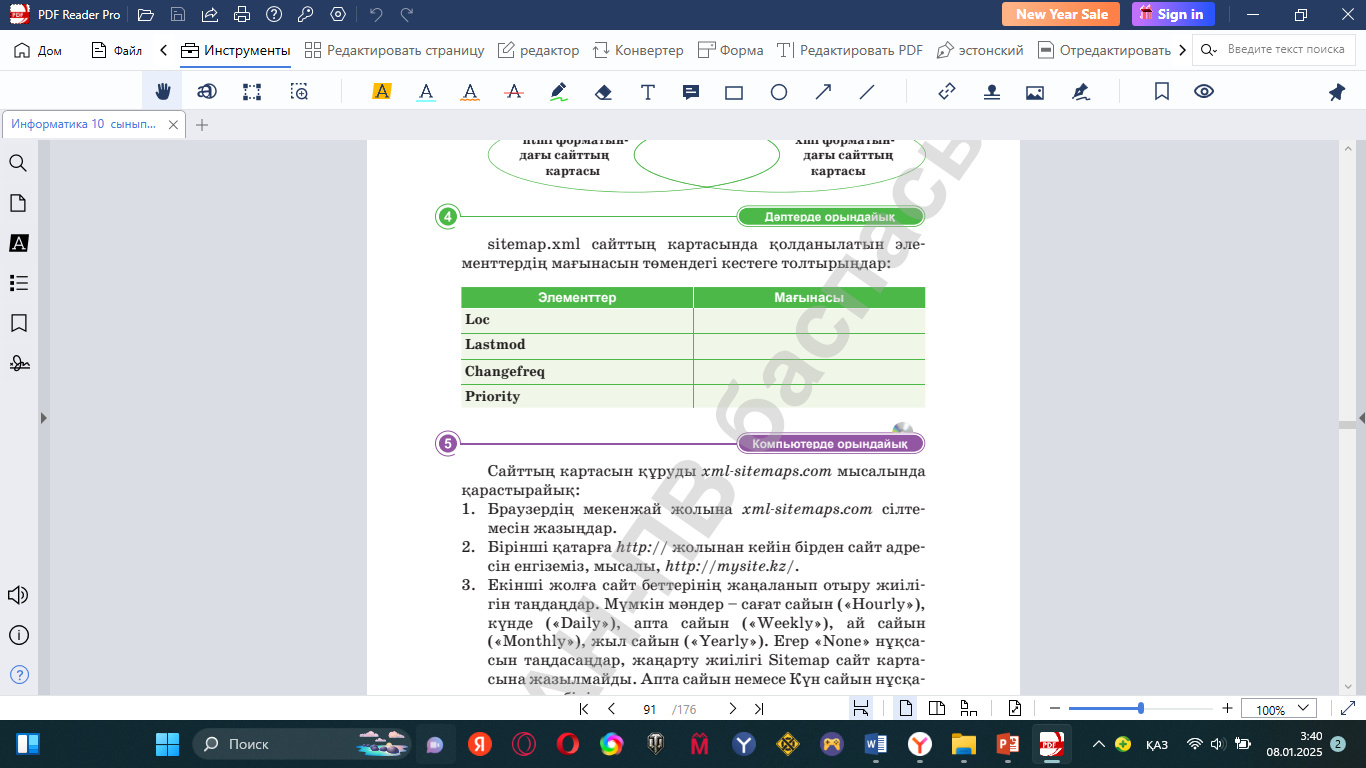The width and height of the screenshot is (1366, 768).
Task: Select the Hand pan tool
Action: click(162, 92)
